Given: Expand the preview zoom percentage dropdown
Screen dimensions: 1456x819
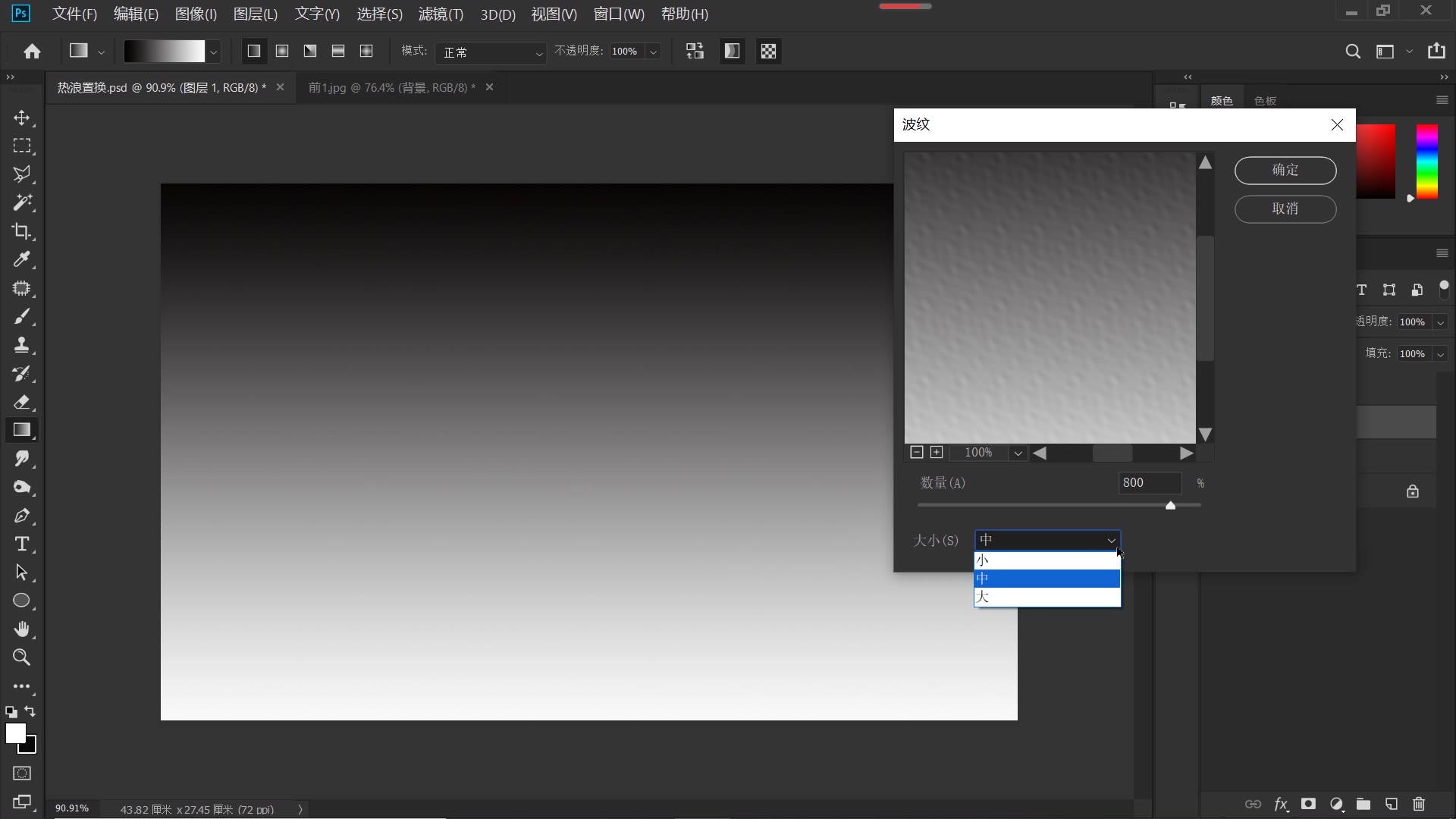Looking at the screenshot, I should (x=1018, y=453).
